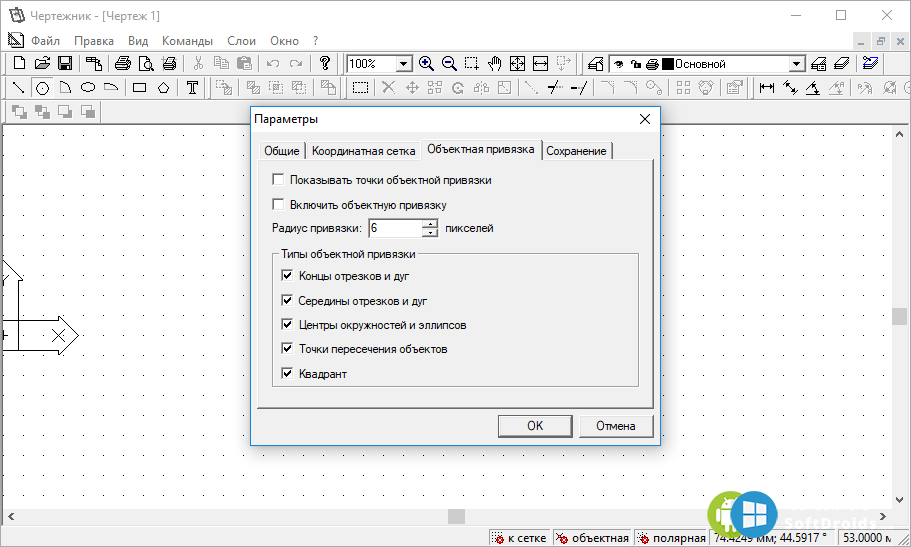Uncheck 'Середины отрезков и дуг'
The width and height of the screenshot is (911, 547).
pyautogui.click(x=287, y=300)
